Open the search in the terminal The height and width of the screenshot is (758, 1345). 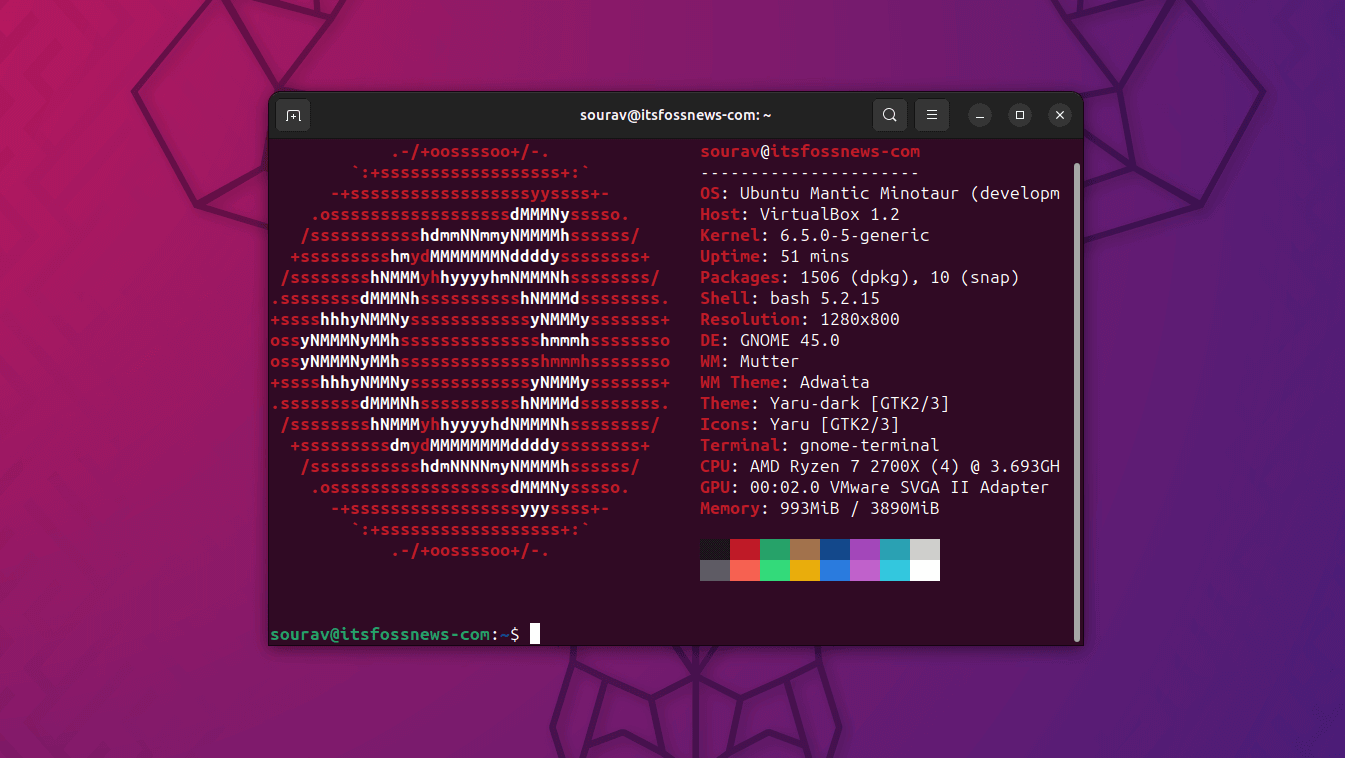[x=889, y=114]
